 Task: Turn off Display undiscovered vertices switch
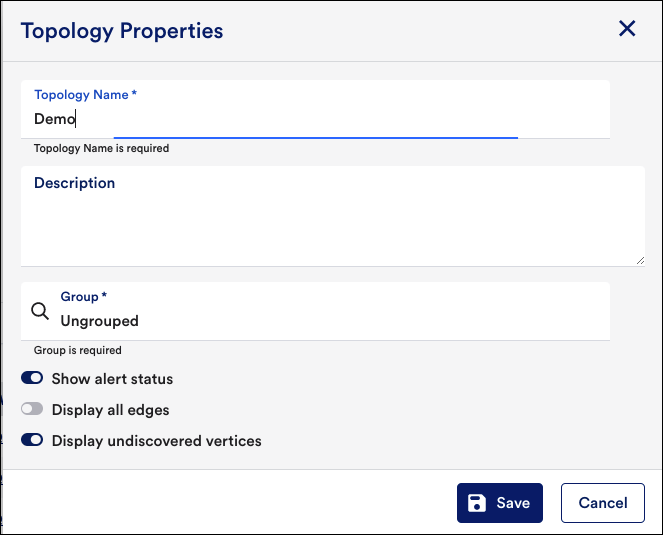[x=32, y=440]
